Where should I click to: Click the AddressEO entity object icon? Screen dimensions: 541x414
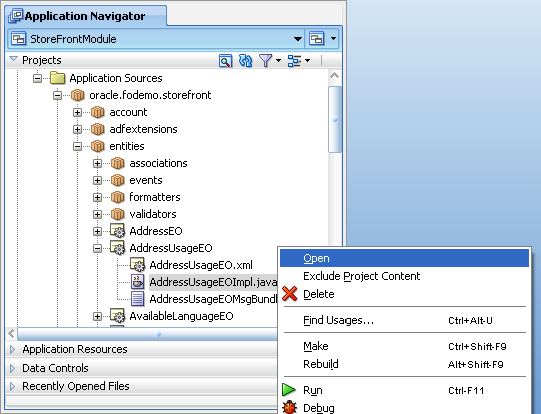pos(117,230)
